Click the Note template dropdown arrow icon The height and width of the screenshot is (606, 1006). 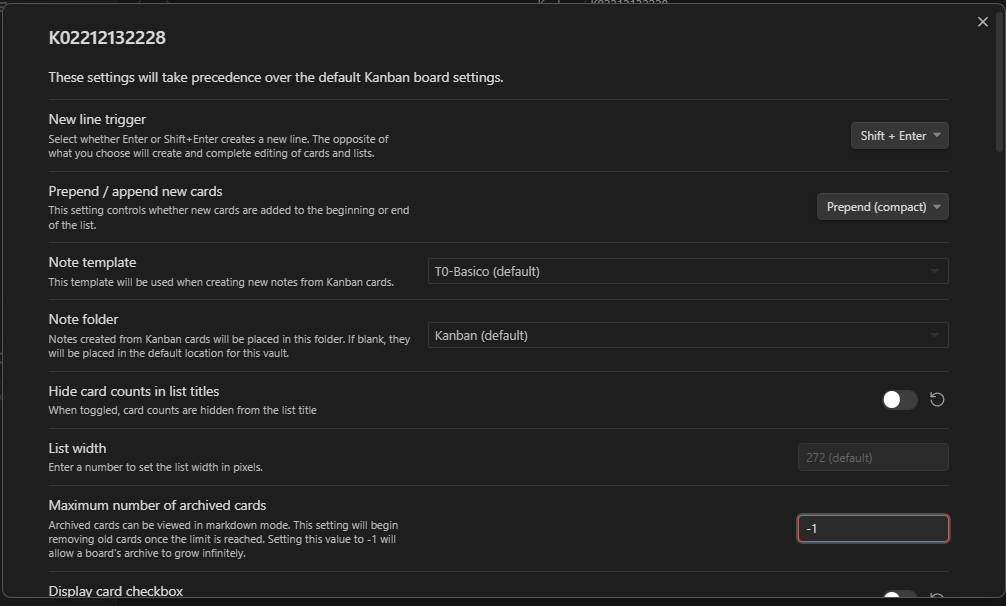934,270
